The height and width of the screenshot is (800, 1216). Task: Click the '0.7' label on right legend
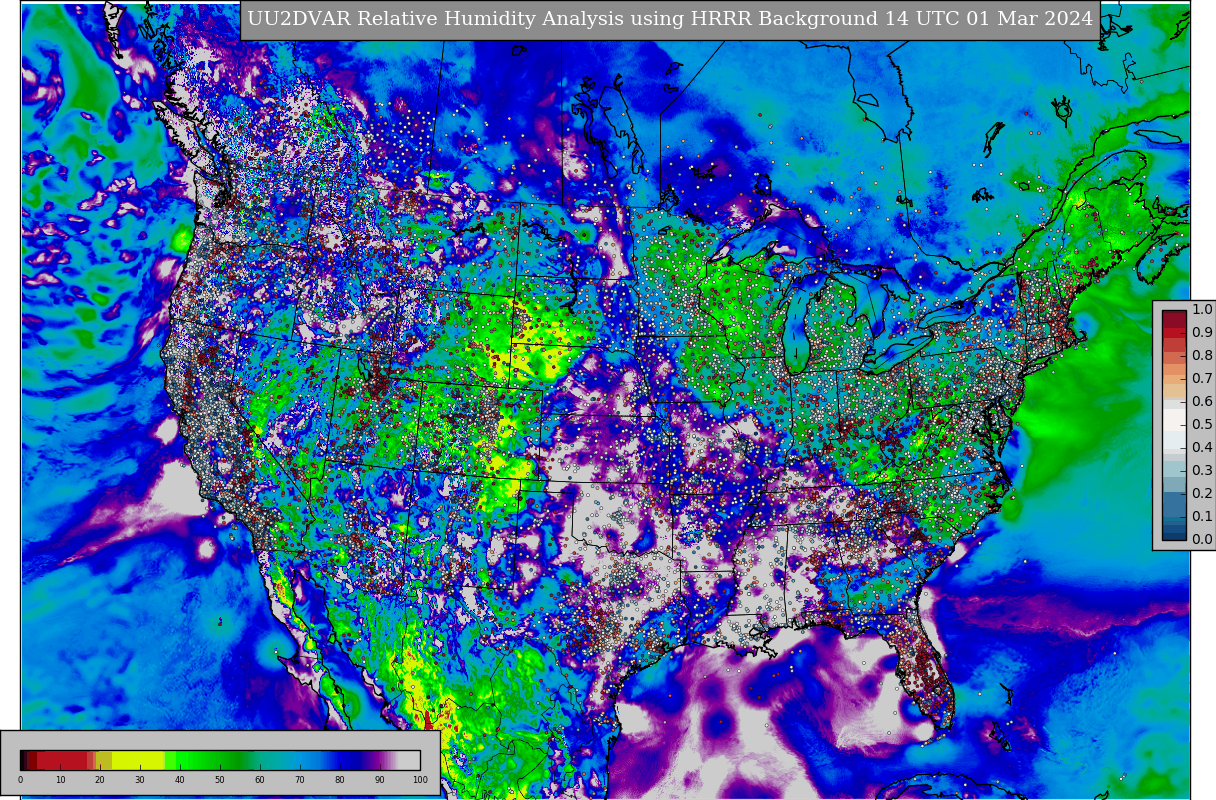pyautogui.click(x=1202, y=378)
